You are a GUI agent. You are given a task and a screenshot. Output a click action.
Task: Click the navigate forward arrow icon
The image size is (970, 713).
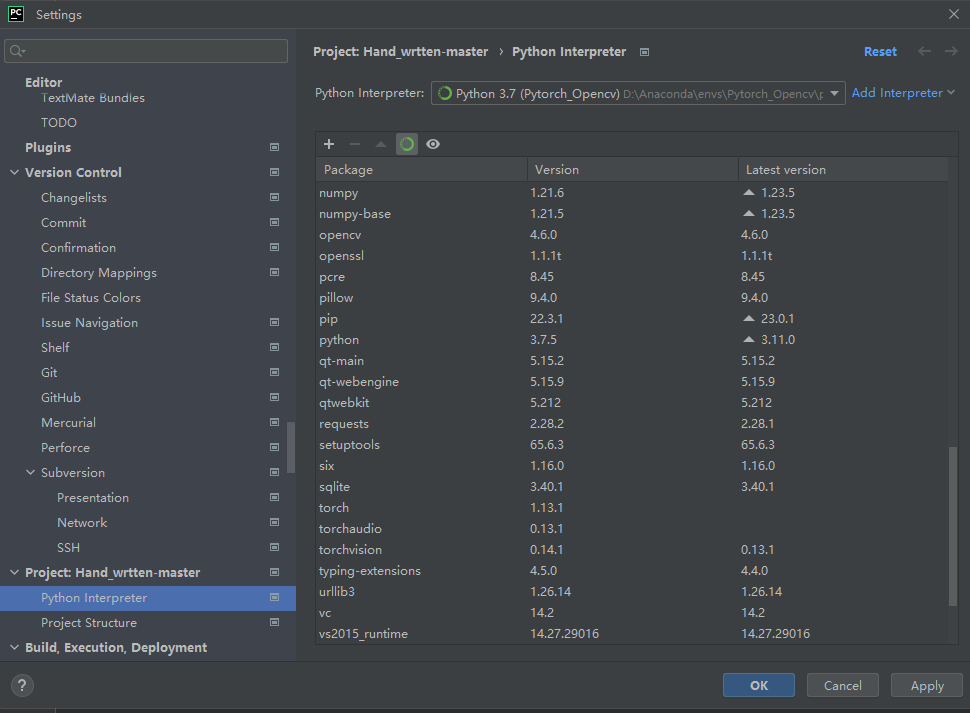point(951,51)
